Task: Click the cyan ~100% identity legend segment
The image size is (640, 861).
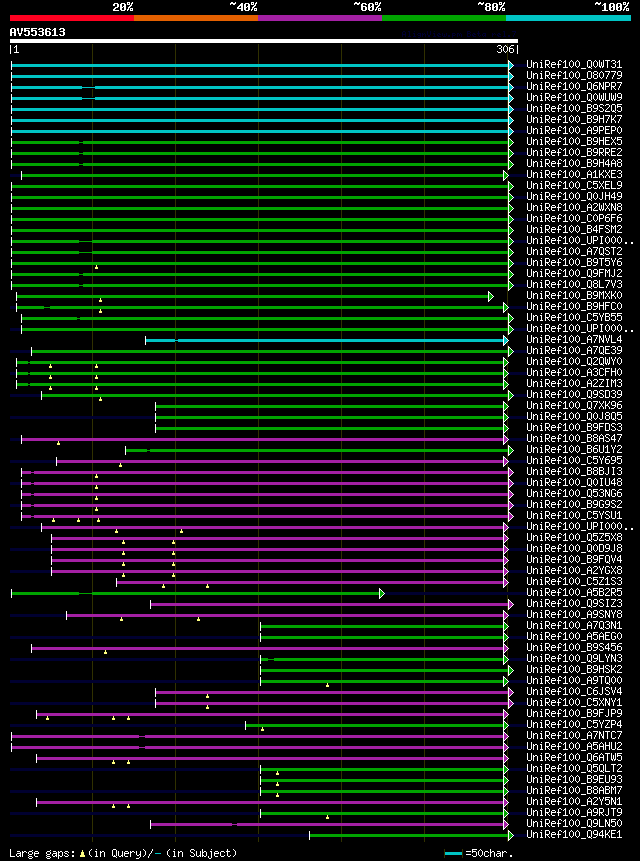Action: point(568,18)
